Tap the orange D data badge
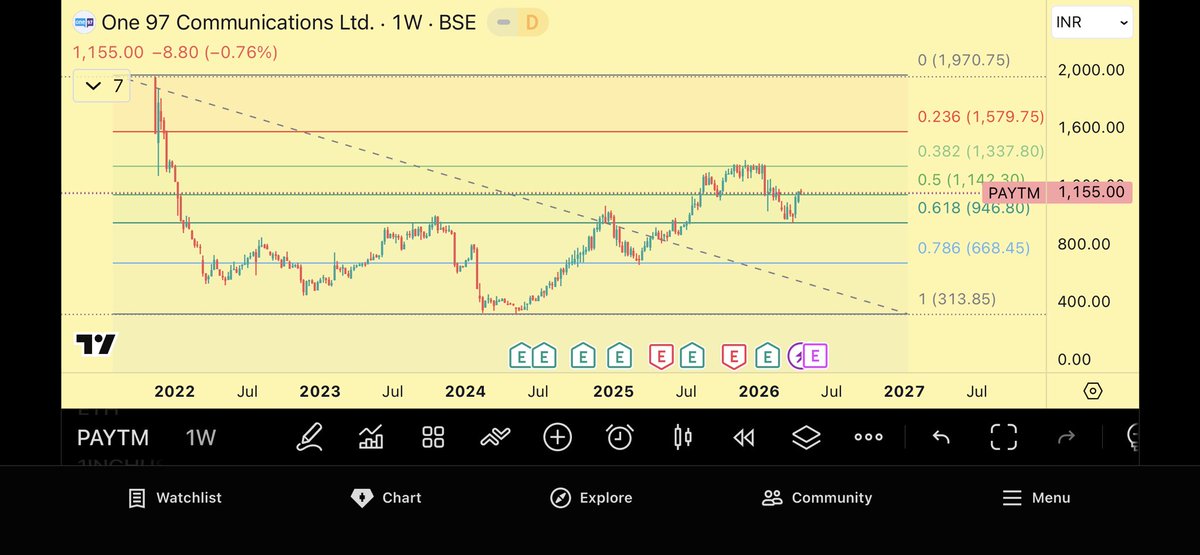Screen dimensions: 1200x555 (x=532, y=21)
